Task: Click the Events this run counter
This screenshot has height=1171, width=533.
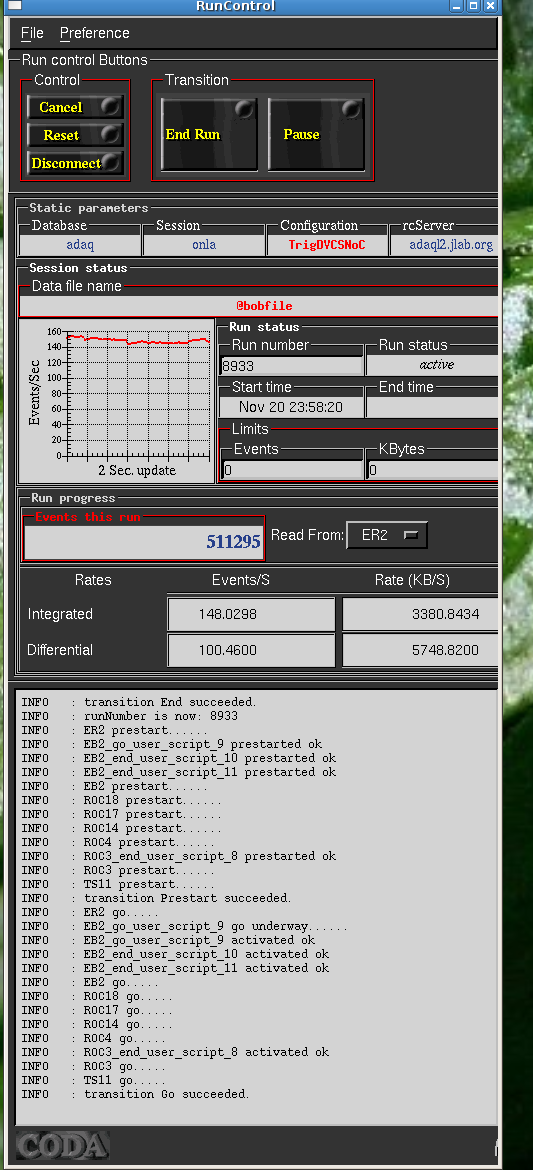Action: [x=143, y=541]
